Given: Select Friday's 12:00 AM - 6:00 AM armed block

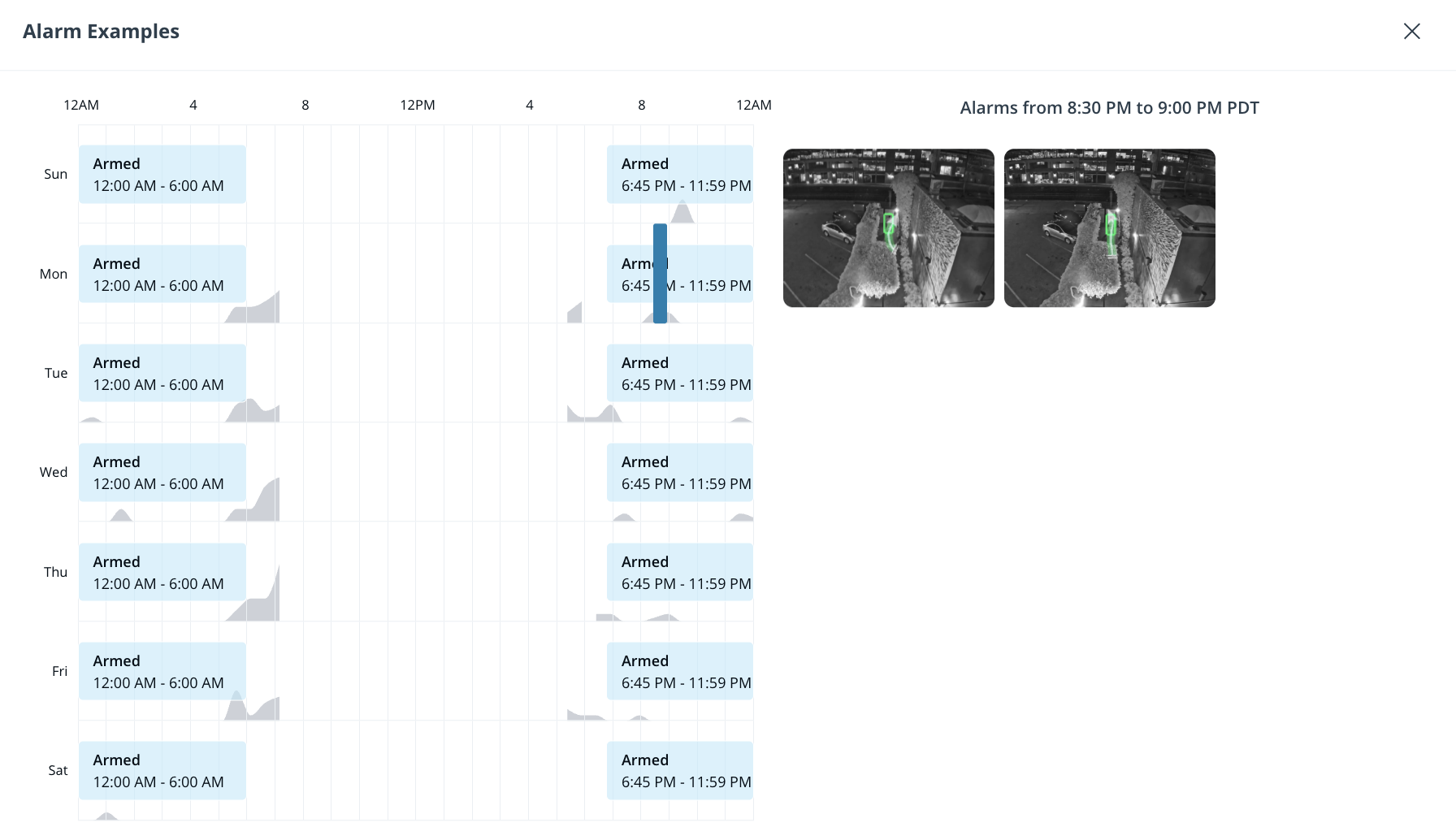Looking at the screenshot, I should (162, 671).
